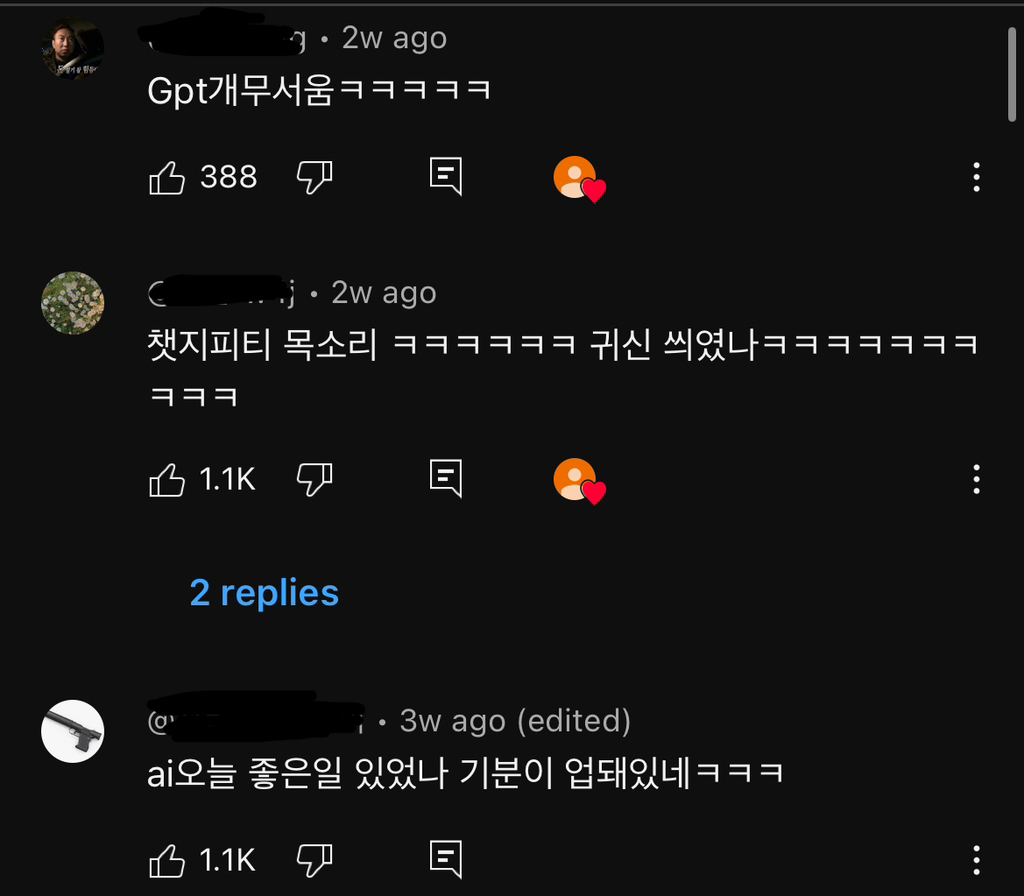Dislike the second comment

click(x=313, y=479)
